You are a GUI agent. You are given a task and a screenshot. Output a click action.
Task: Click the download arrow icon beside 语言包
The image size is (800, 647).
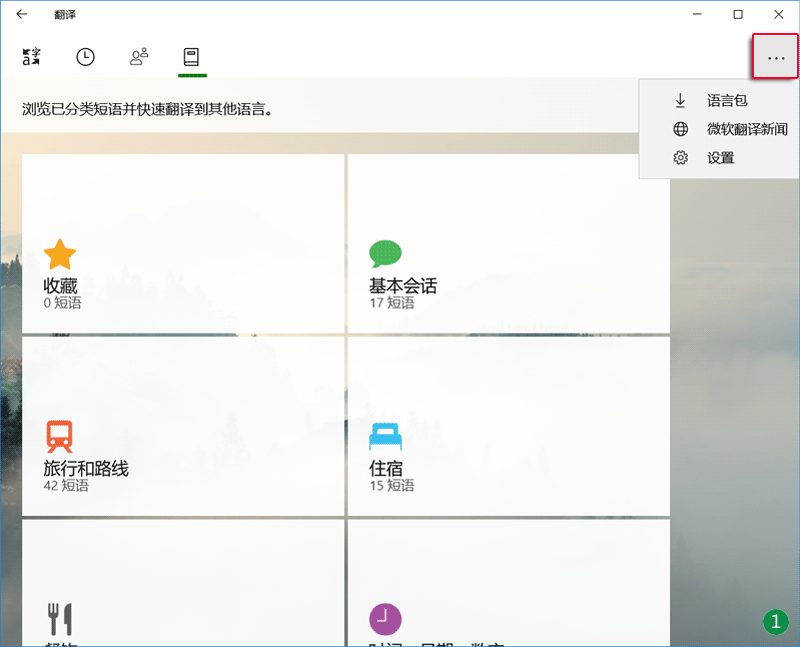point(680,101)
